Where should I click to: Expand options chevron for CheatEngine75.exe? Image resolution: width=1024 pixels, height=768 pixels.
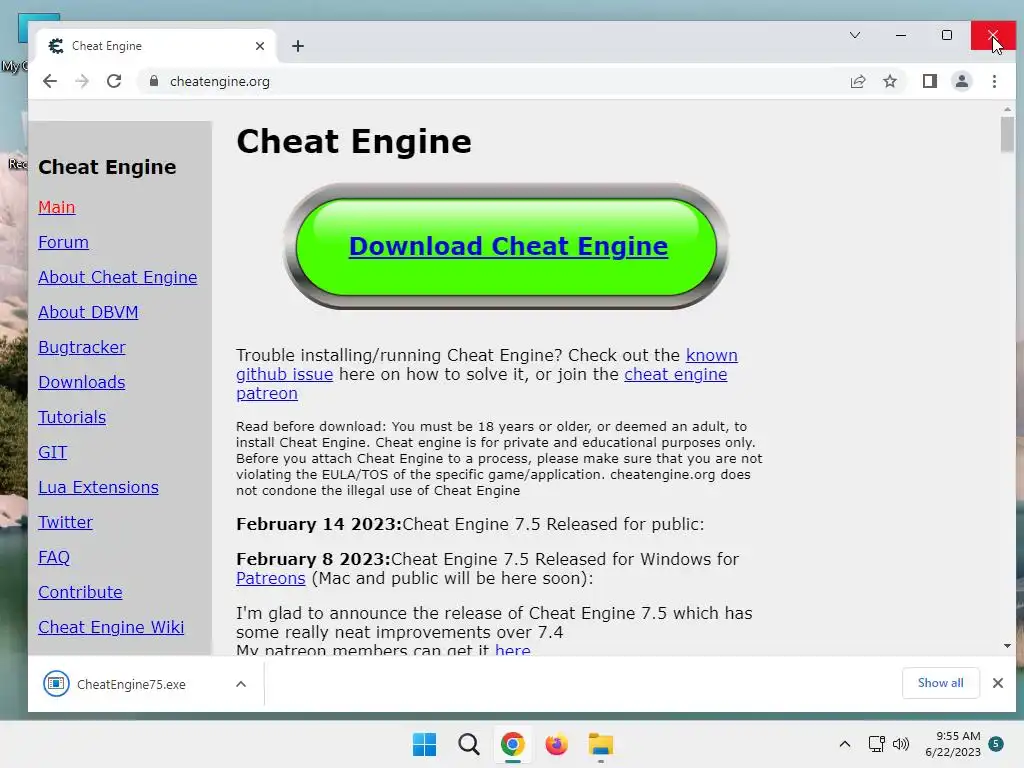(240, 684)
